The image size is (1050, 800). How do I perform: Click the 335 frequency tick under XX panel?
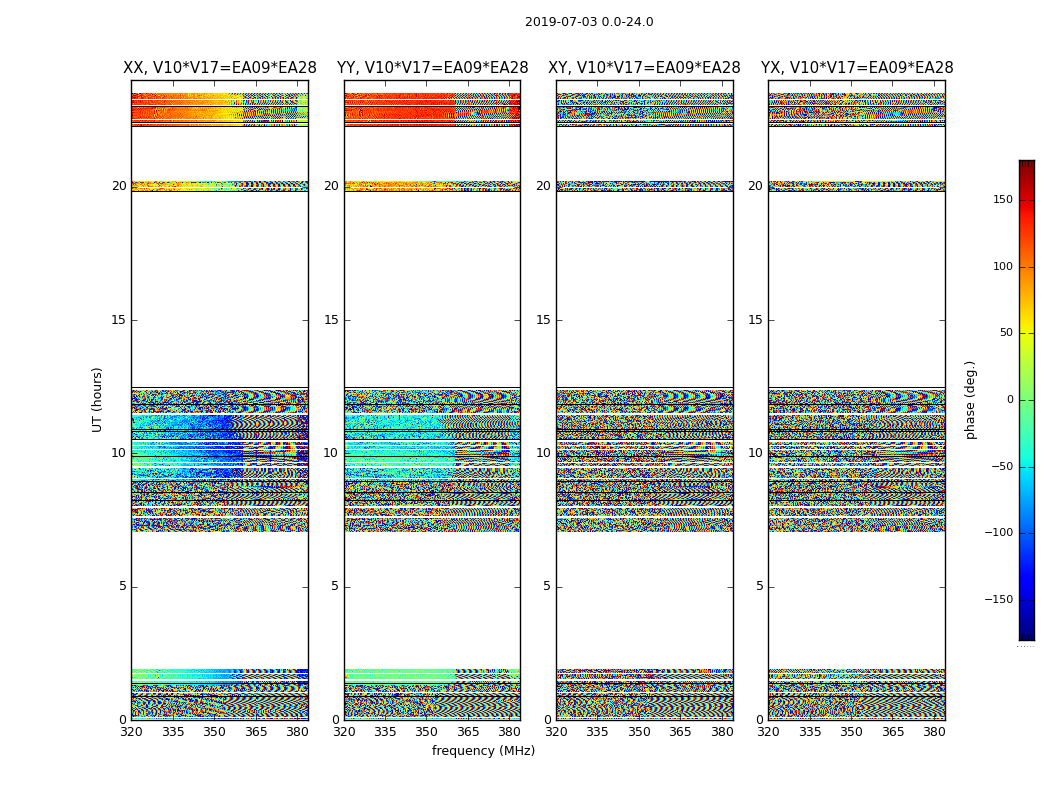tap(173, 732)
